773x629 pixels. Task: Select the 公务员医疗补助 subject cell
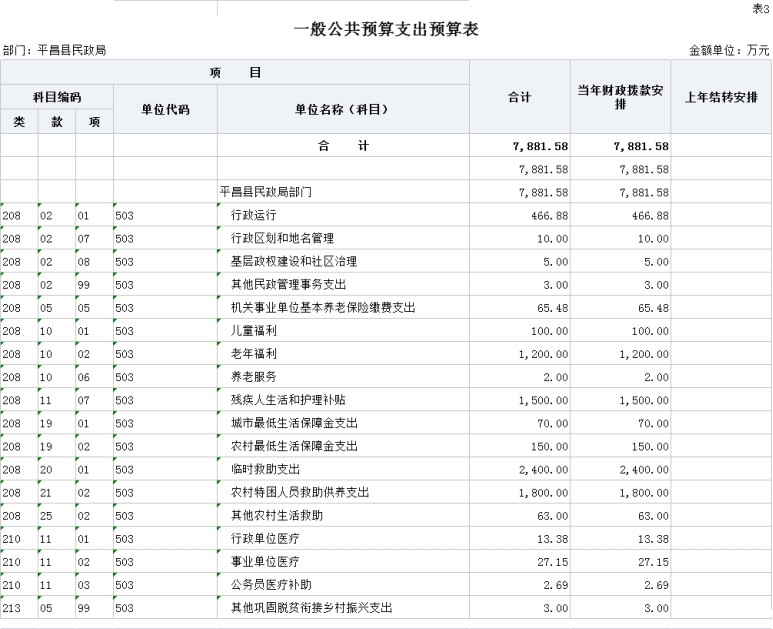270,585
